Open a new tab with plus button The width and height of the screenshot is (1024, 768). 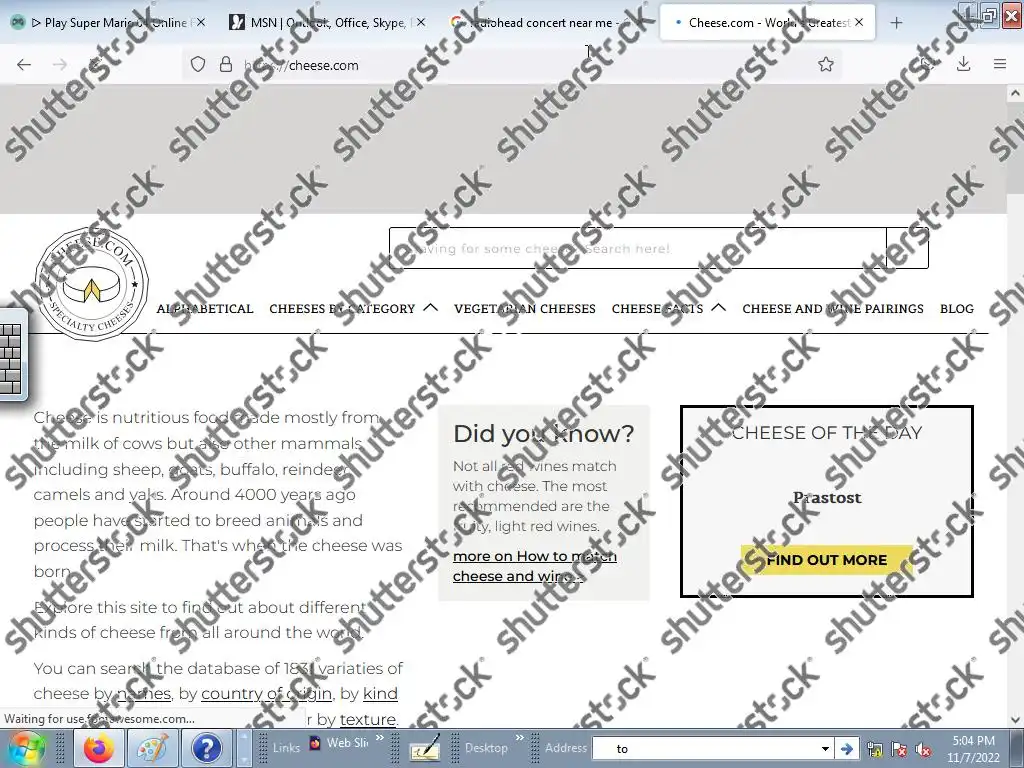pos(897,23)
